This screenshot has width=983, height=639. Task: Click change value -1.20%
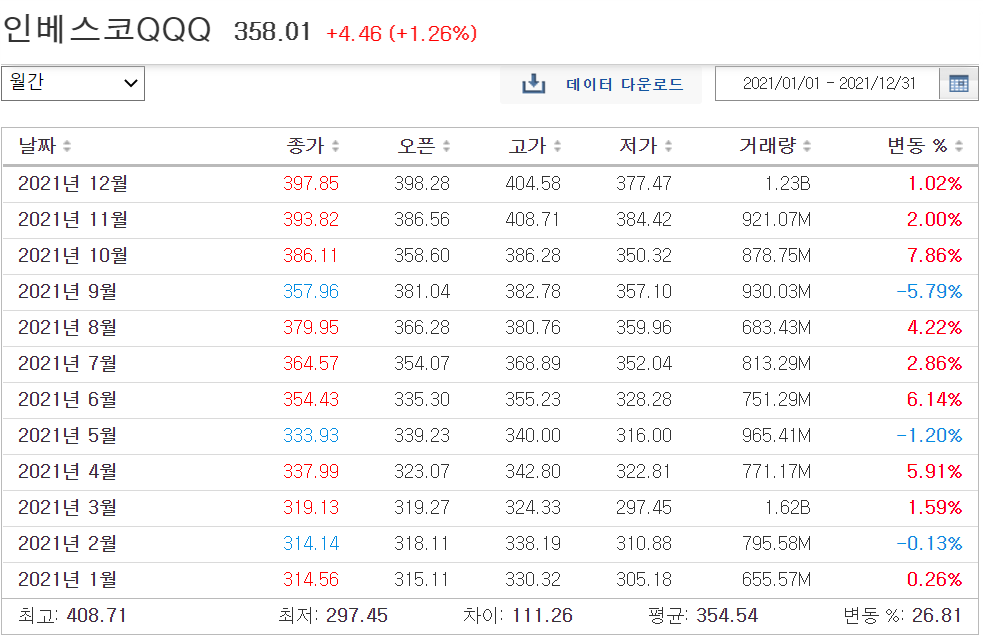929,436
